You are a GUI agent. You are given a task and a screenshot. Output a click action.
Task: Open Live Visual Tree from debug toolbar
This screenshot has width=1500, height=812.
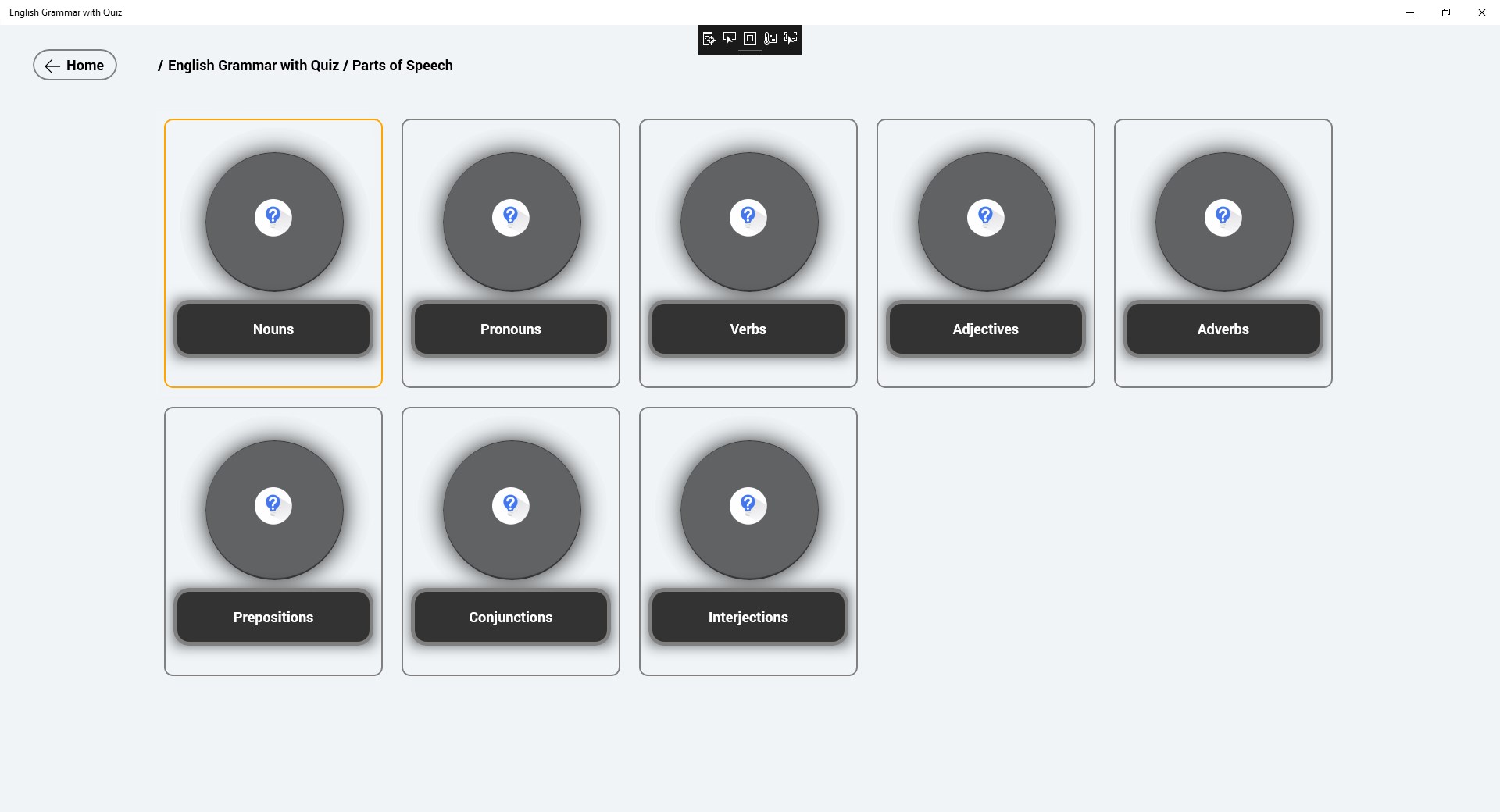[x=709, y=38]
